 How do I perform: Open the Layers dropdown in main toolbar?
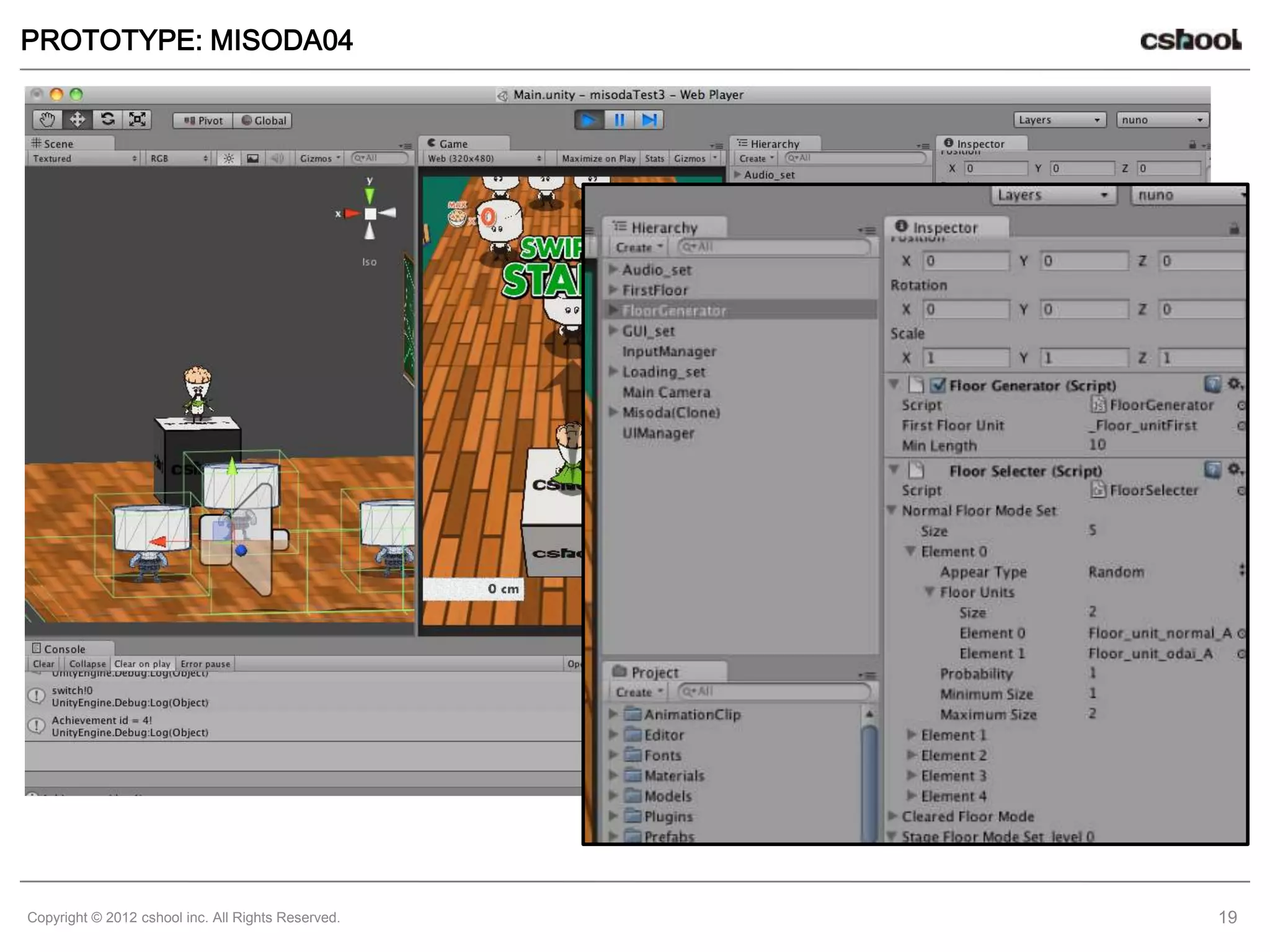pos(1059,120)
